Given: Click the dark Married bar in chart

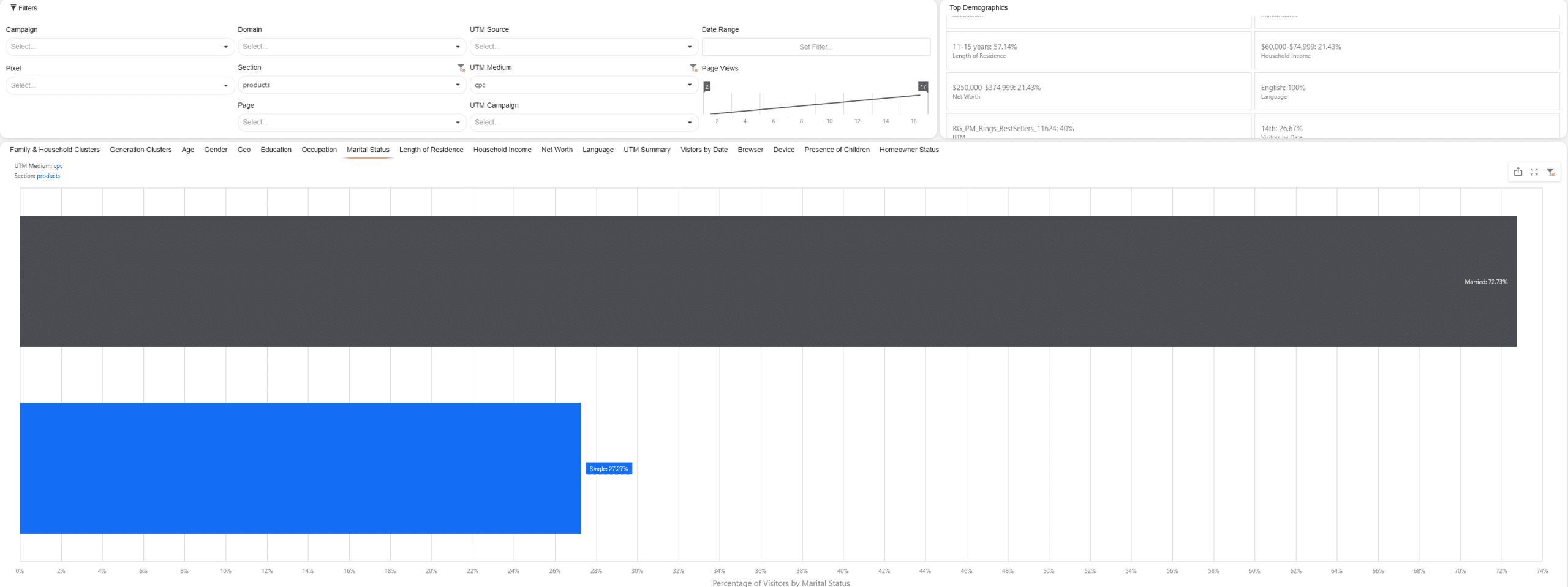Looking at the screenshot, I should [768, 281].
